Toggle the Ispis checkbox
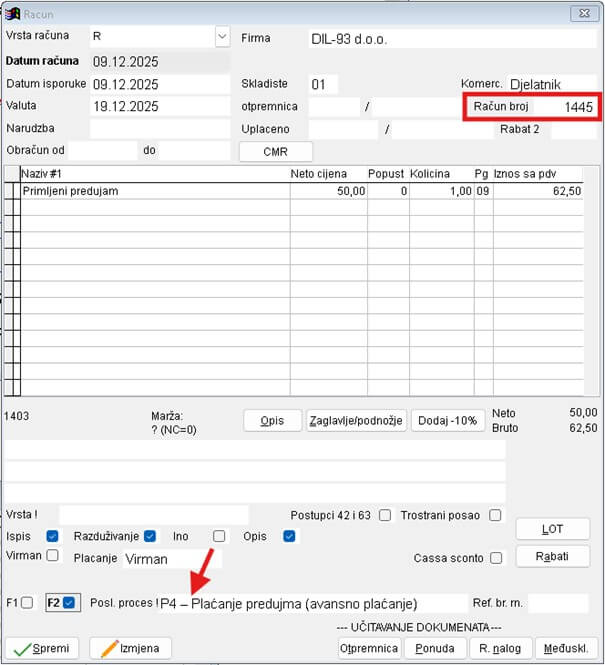 52,536
